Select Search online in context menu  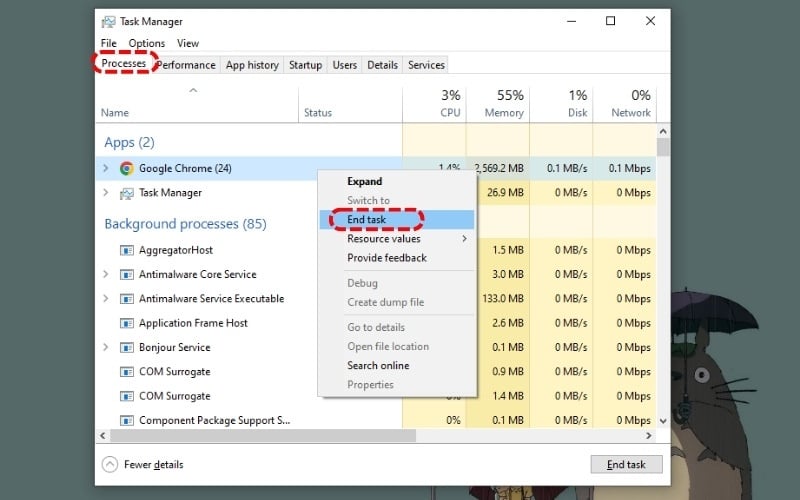(x=378, y=365)
